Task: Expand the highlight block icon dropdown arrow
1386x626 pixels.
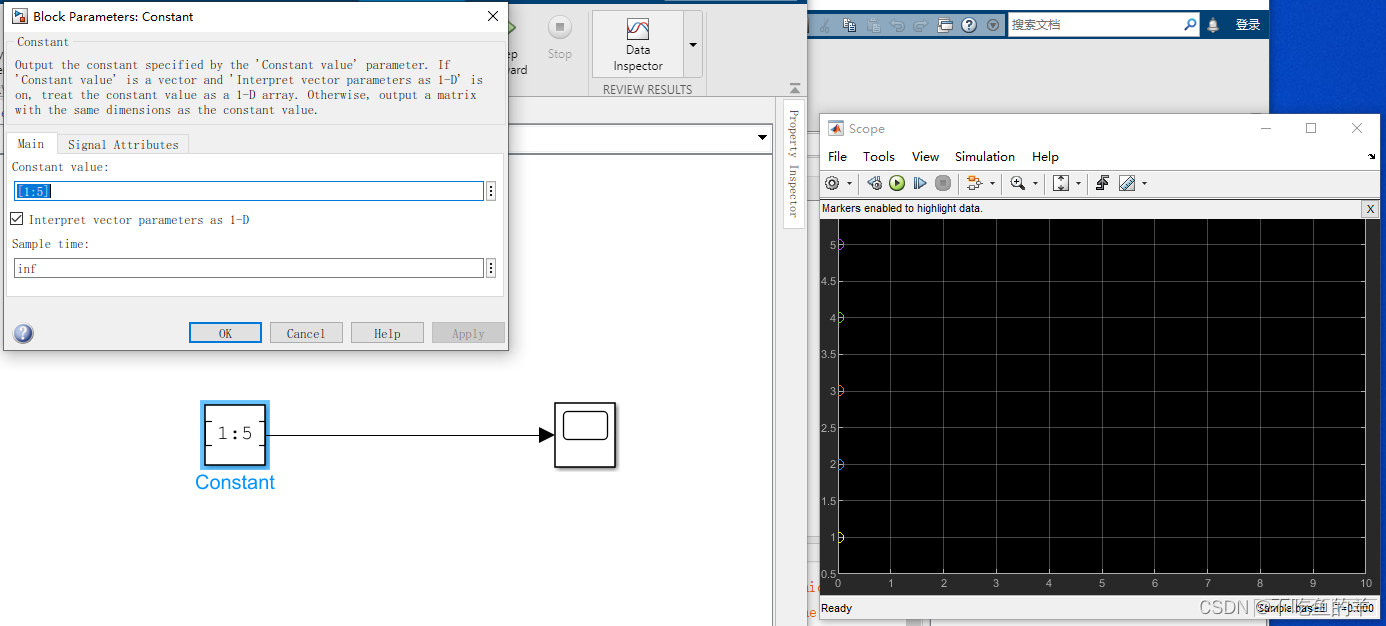Action: [x=992, y=184]
